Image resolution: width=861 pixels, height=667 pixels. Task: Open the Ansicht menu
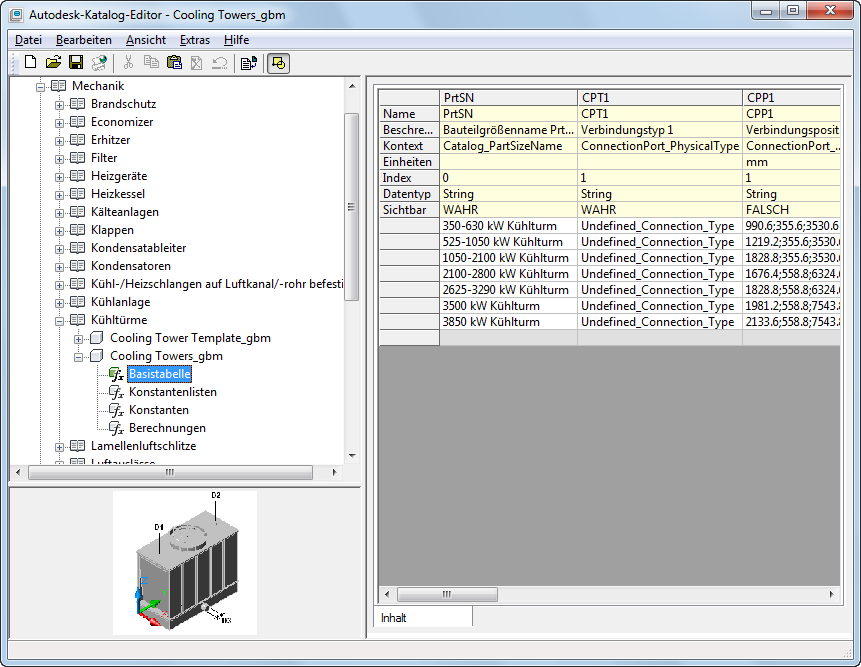(146, 40)
